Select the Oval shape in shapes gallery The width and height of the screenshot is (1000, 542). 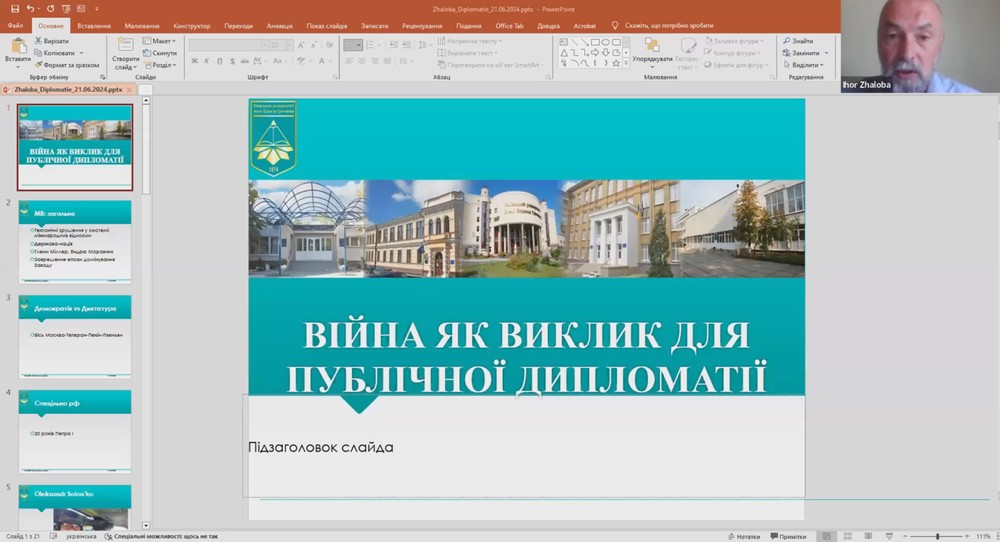tap(606, 42)
